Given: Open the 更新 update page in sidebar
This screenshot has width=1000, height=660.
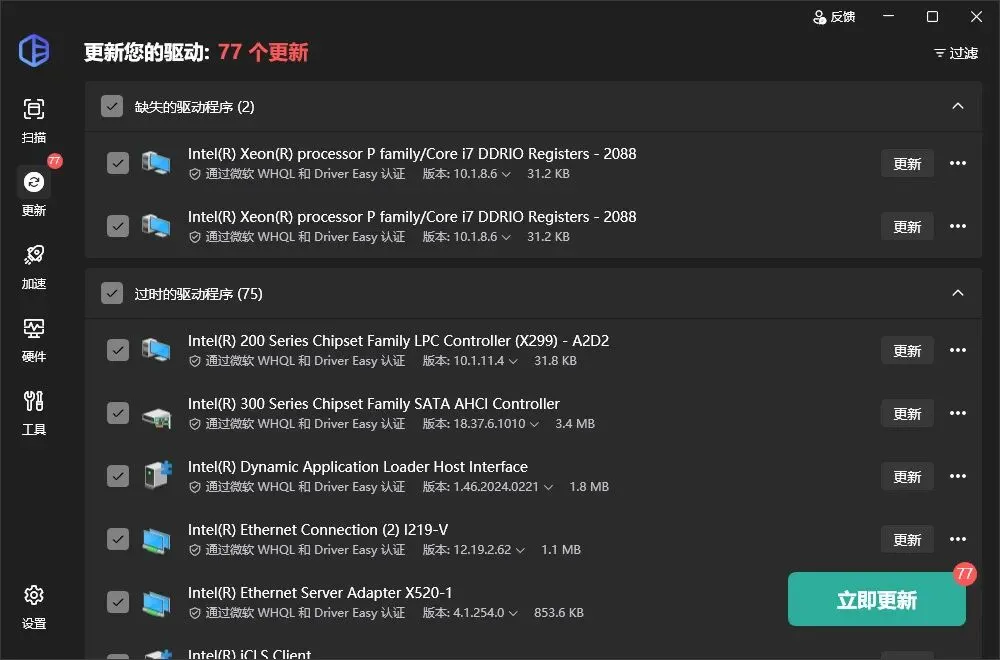Looking at the screenshot, I should (34, 193).
